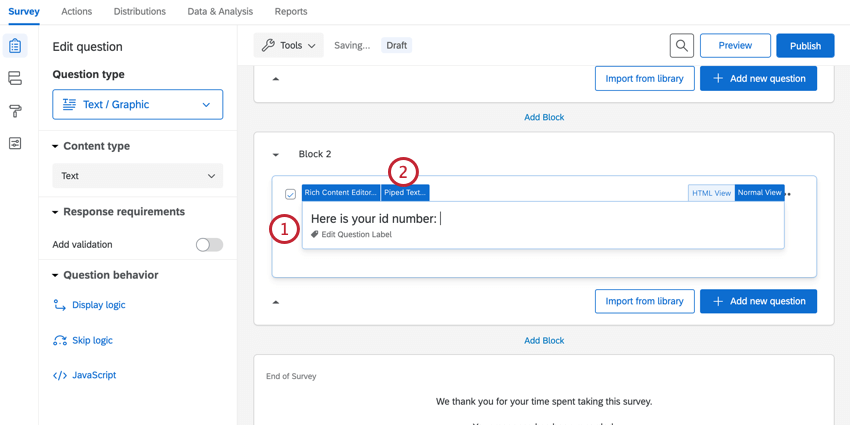Click the Publish button
Image resolution: width=850 pixels, height=425 pixels.
tap(805, 45)
